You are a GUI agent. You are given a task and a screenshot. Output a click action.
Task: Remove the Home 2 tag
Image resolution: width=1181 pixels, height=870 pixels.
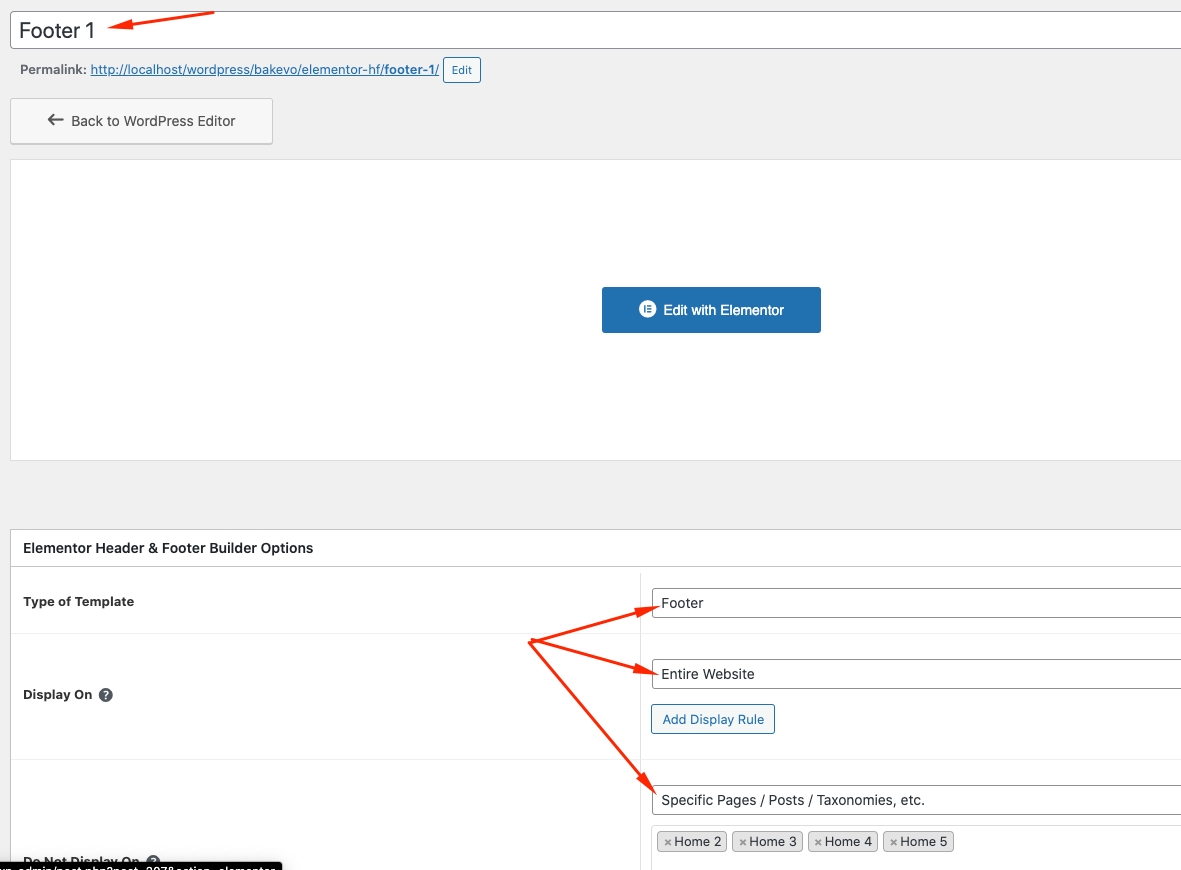tap(668, 842)
